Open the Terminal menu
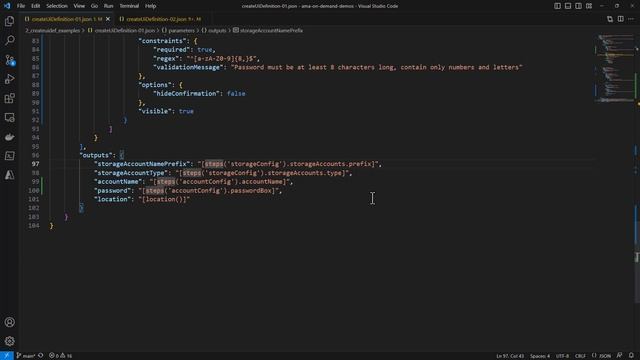 tap(129, 6)
